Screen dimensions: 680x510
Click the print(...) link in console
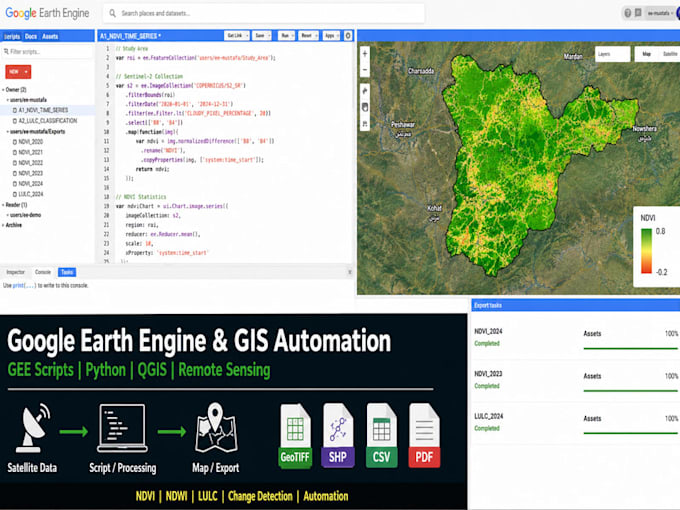[24, 286]
